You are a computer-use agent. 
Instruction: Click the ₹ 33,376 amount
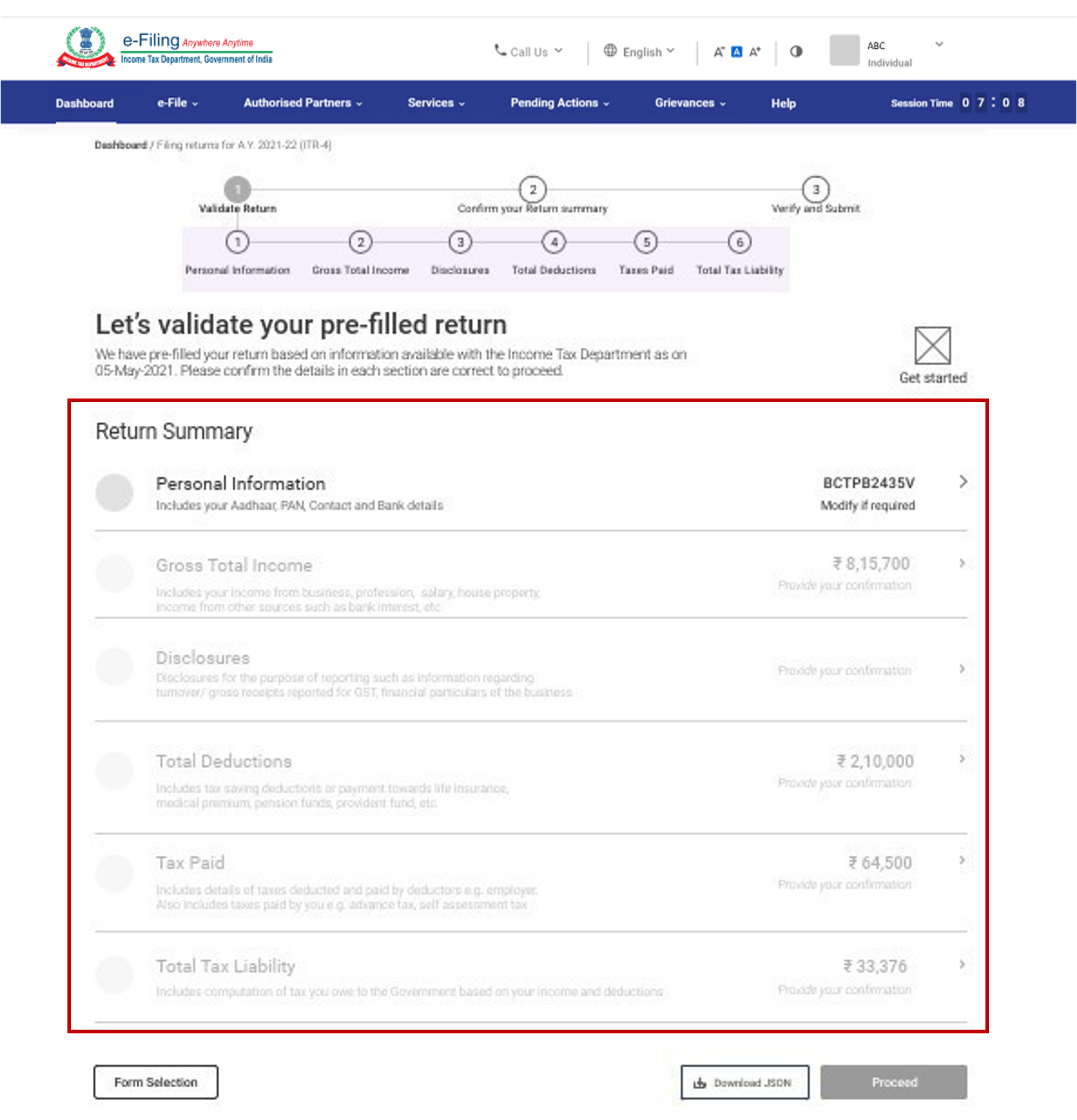[875, 966]
